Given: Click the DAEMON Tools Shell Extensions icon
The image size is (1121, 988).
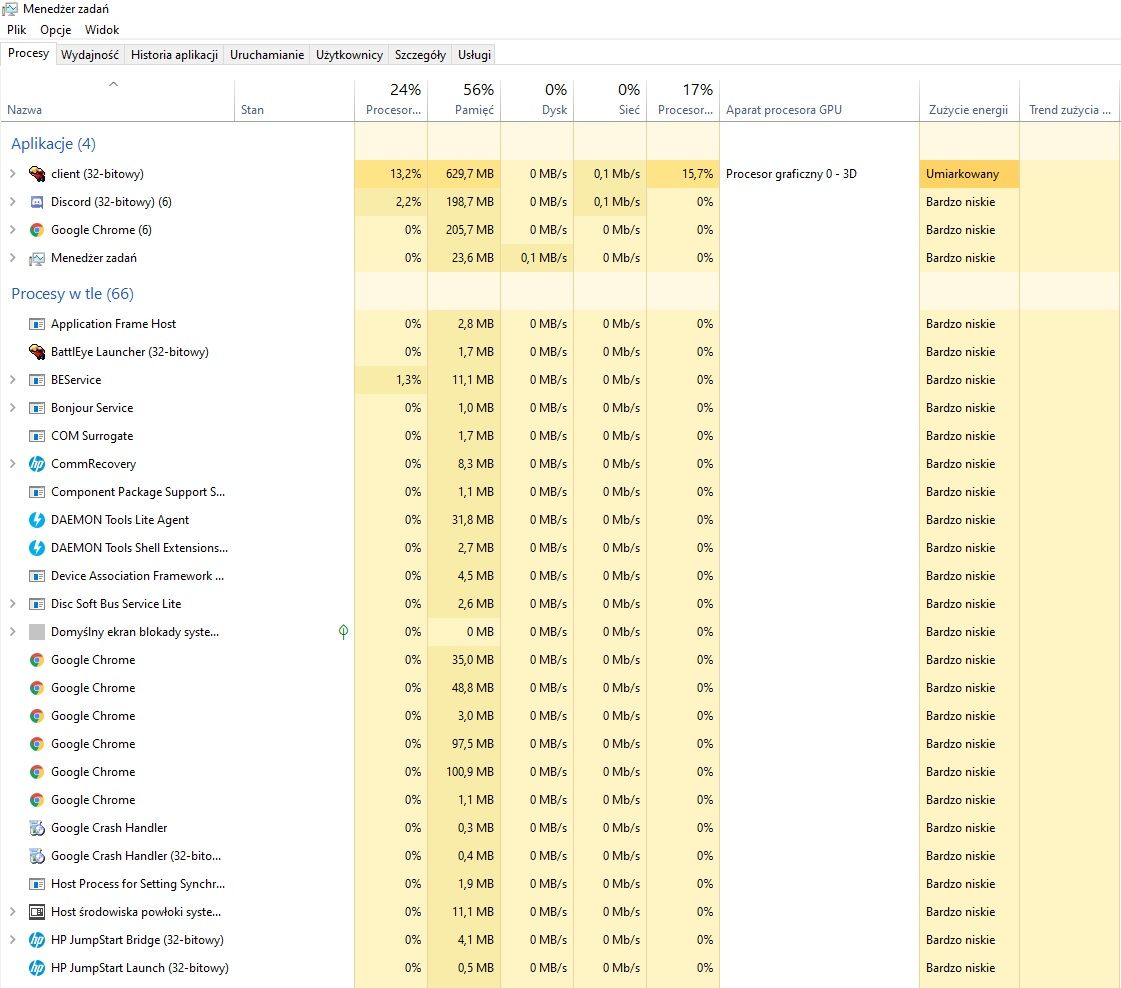Looking at the screenshot, I should pos(36,548).
